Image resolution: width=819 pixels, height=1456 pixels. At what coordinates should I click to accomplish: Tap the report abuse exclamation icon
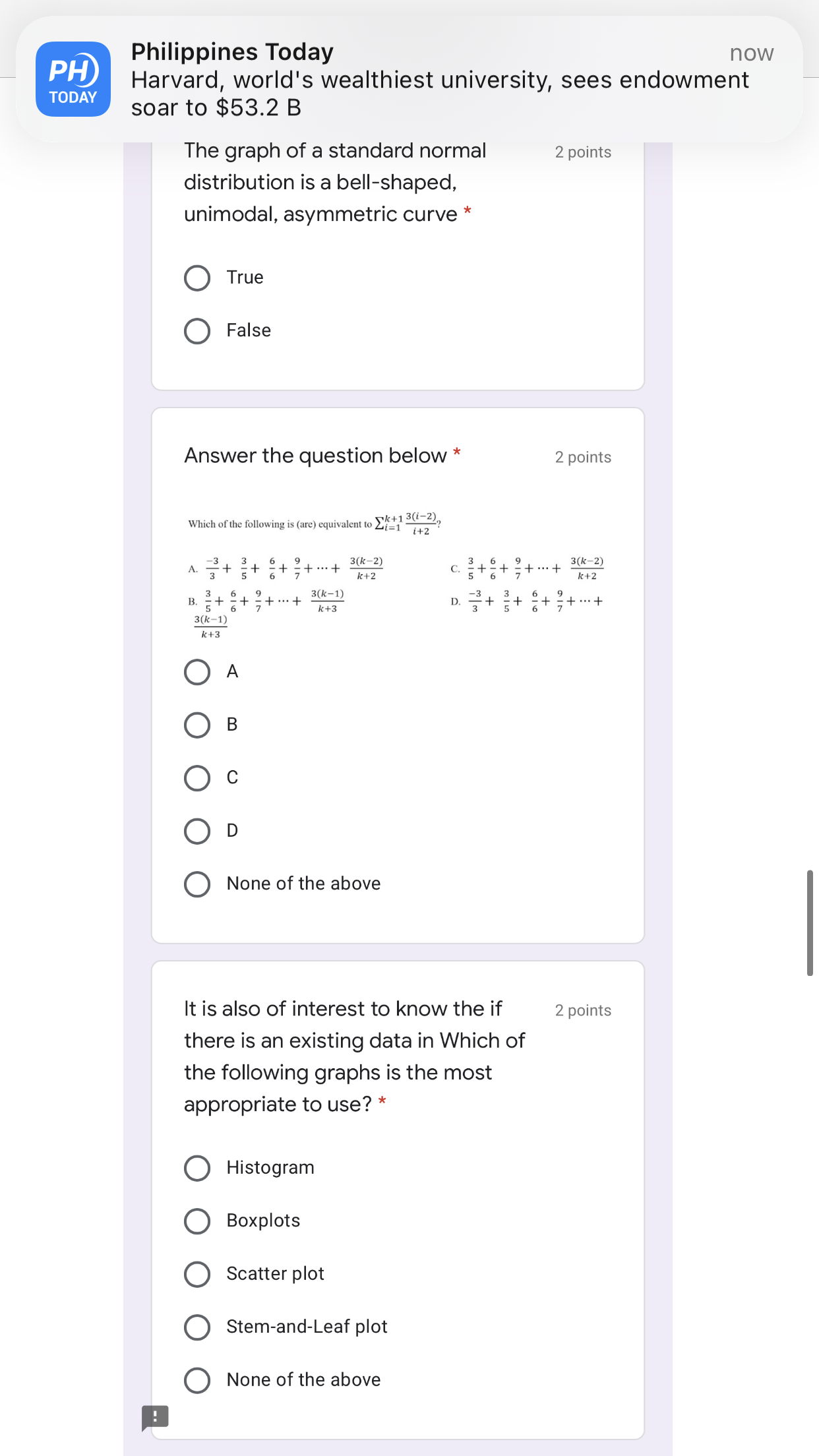156,1415
